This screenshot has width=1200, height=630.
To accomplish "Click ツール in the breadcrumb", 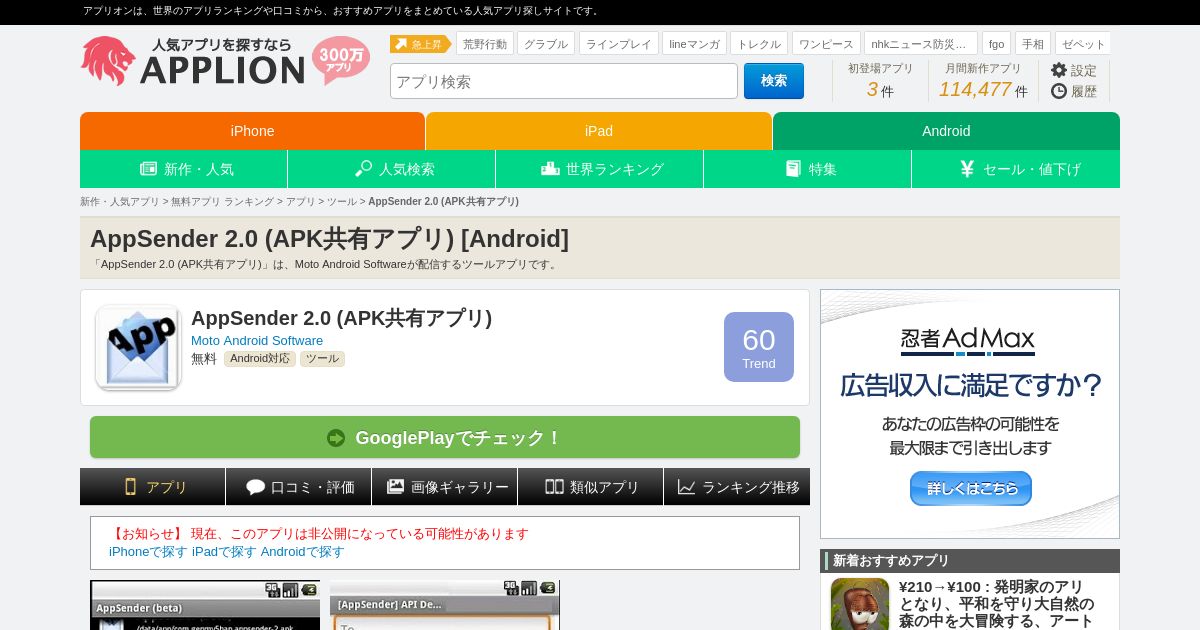I will click(x=342, y=201).
